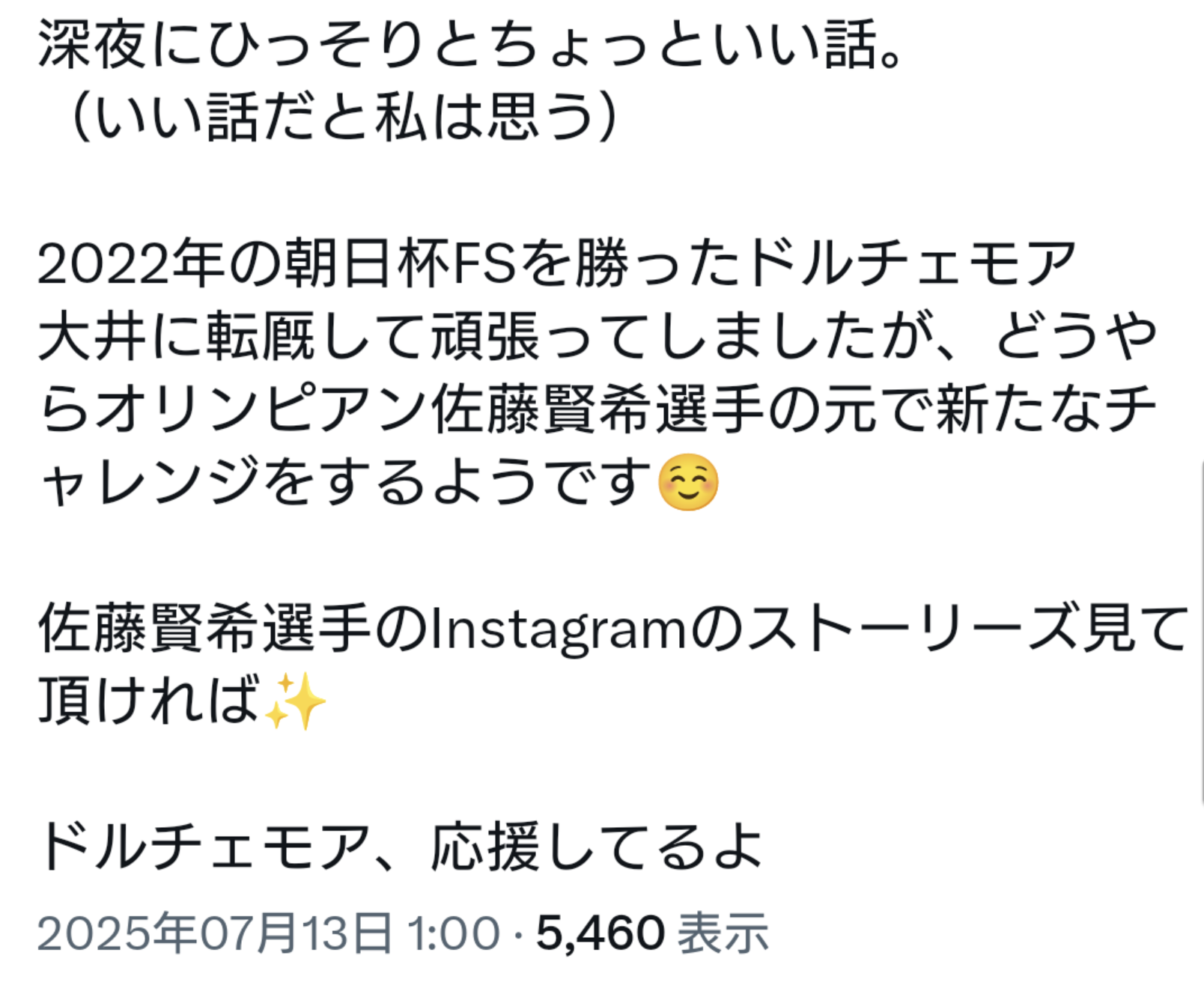Viewport: 1204px width, 991px height.
Task: Click the phrase ャレンジをするようです
Action: click(345, 482)
